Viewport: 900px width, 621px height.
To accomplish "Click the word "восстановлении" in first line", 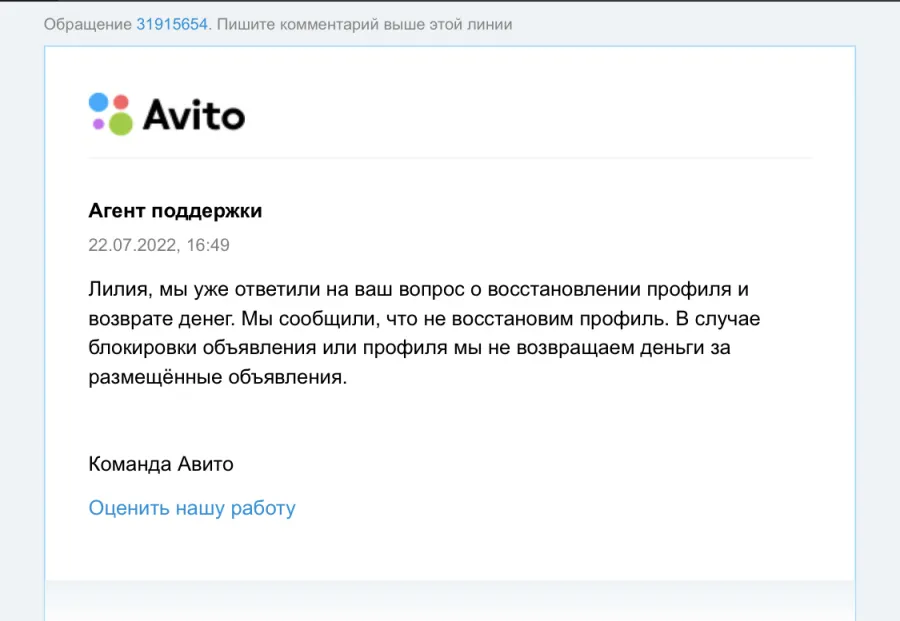I will coord(564,289).
